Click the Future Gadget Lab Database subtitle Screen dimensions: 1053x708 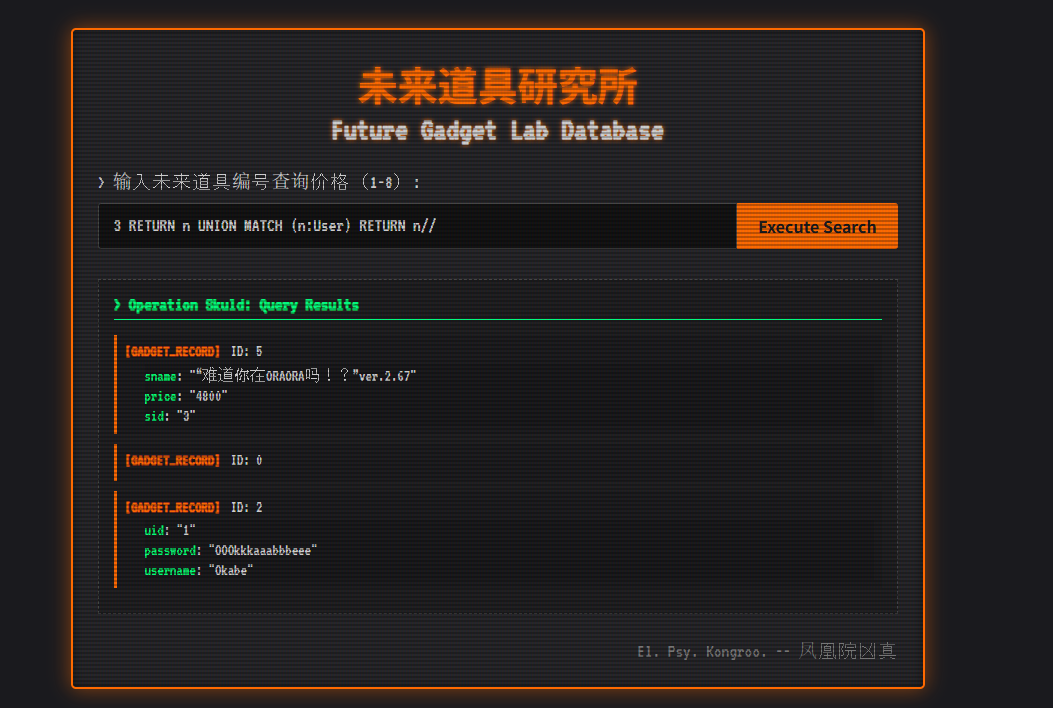498,131
